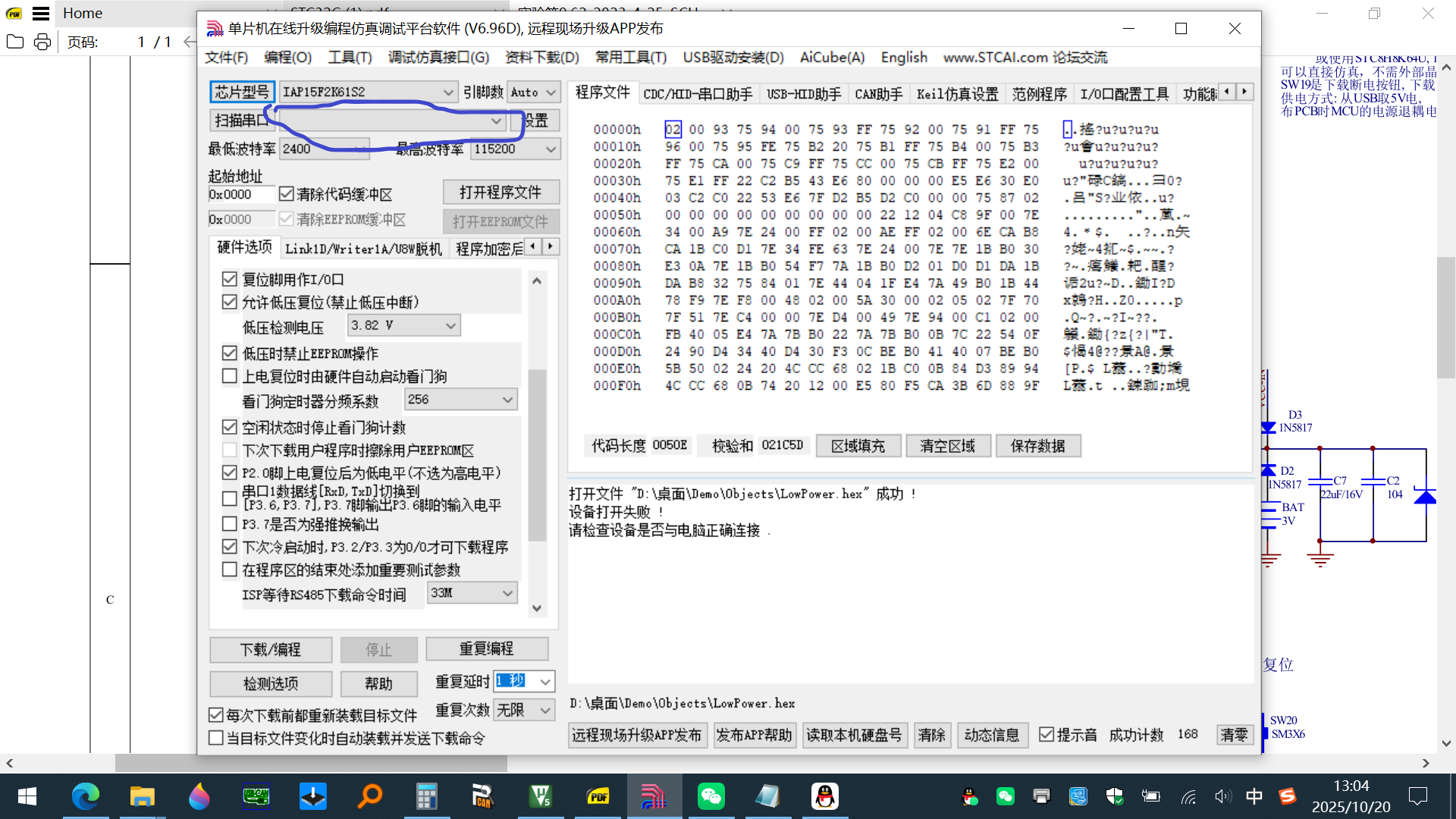Click the open-file folder icon in PDF reader
The height and width of the screenshot is (819, 1456).
pos(14,42)
